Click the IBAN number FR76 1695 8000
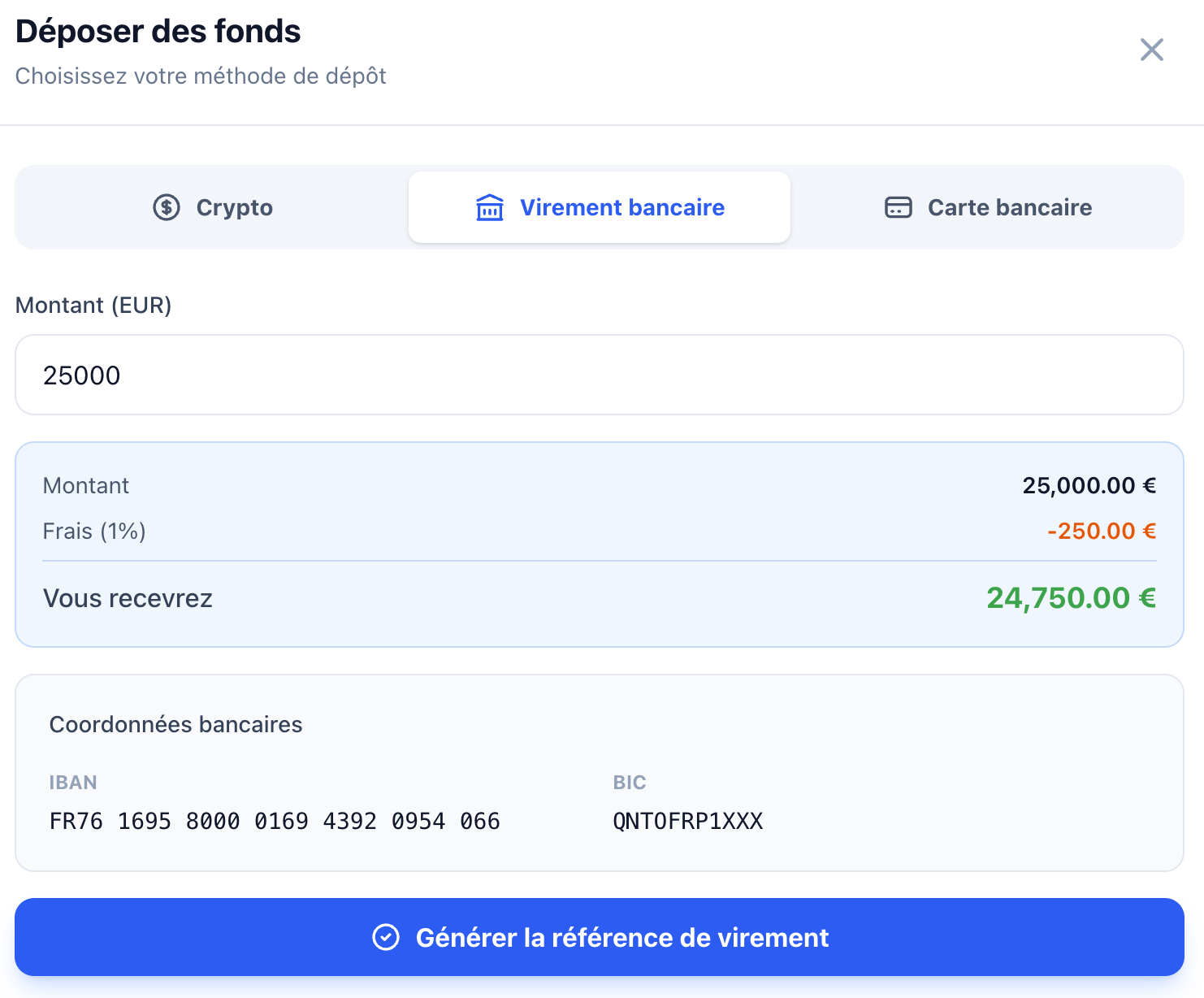The height and width of the screenshot is (998, 1204). click(274, 821)
